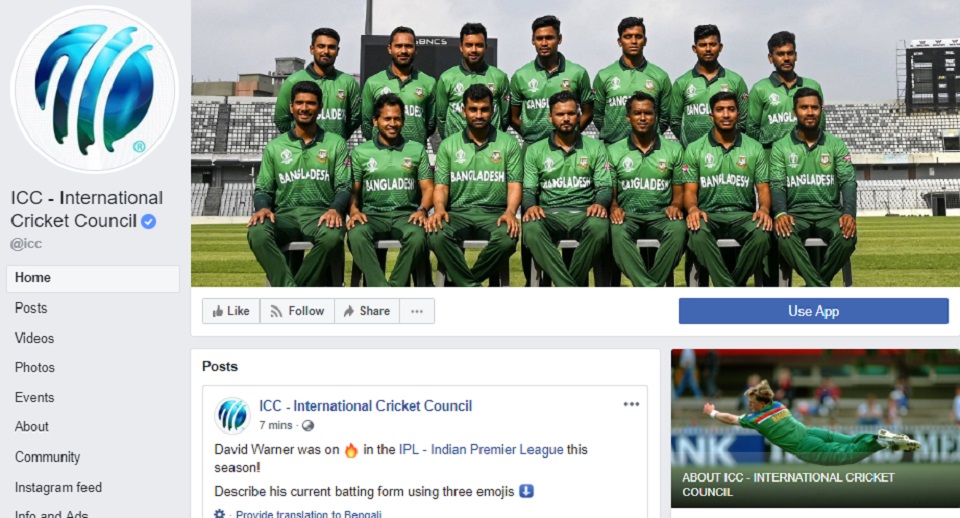
Task: Go to the Videos section
Action: [34, 338]
